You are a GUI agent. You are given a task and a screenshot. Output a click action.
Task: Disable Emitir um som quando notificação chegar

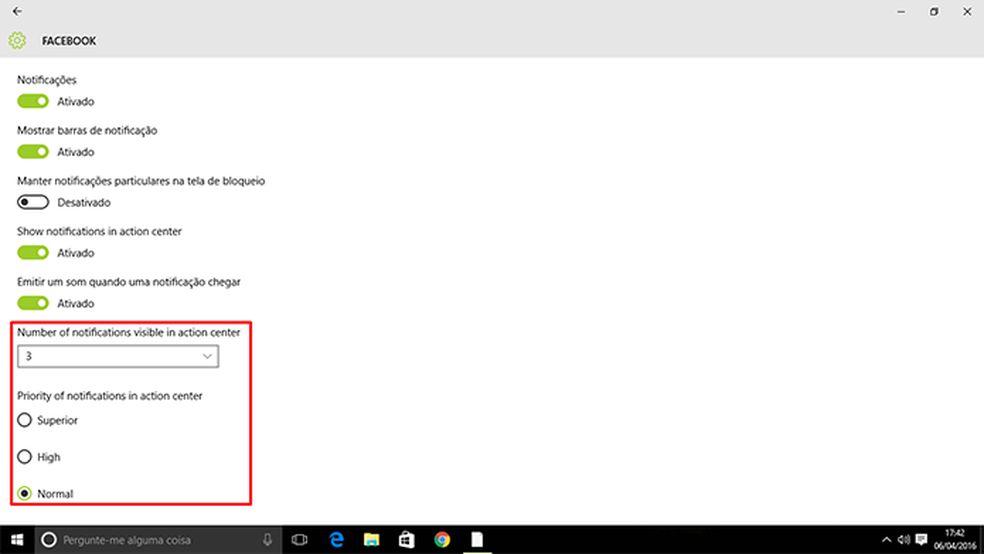click(x=33, y=303)
